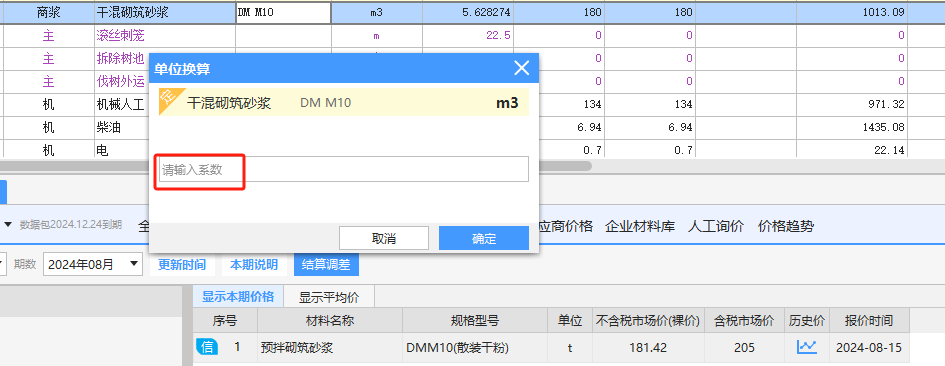Select the 干混砌筑砂浆 cell in the table
Image resolution: width=945 pixels, height=366 pixels.
(165, 12)
